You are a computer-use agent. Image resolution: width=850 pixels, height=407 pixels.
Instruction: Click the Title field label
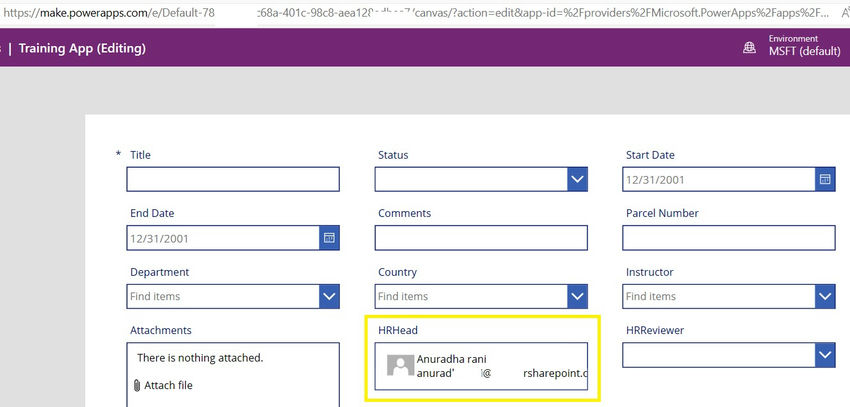tap(140, 155)
